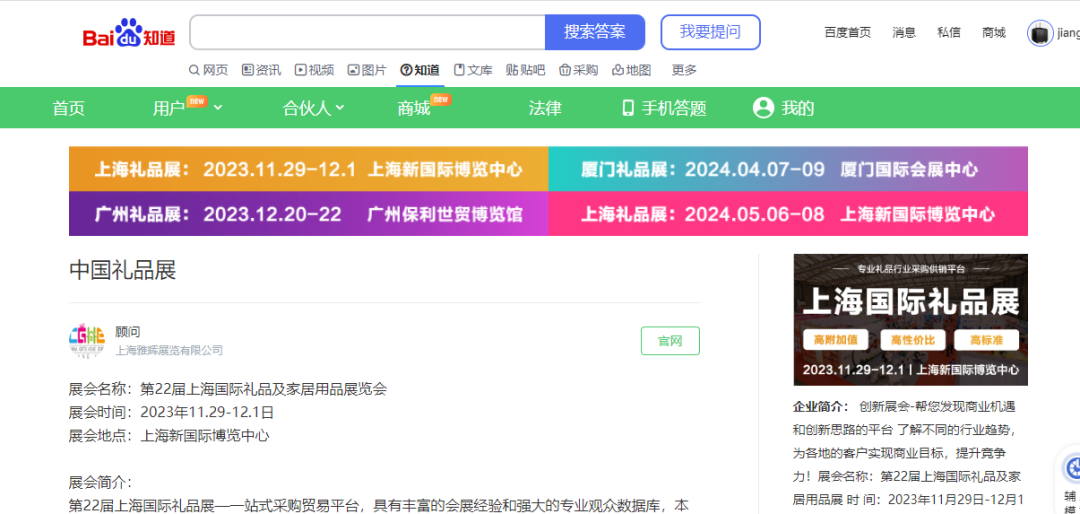Viewport: 1080px width, 514px height.
Task: Click the 中国礼品展 title
Action: tap(123, 270)
